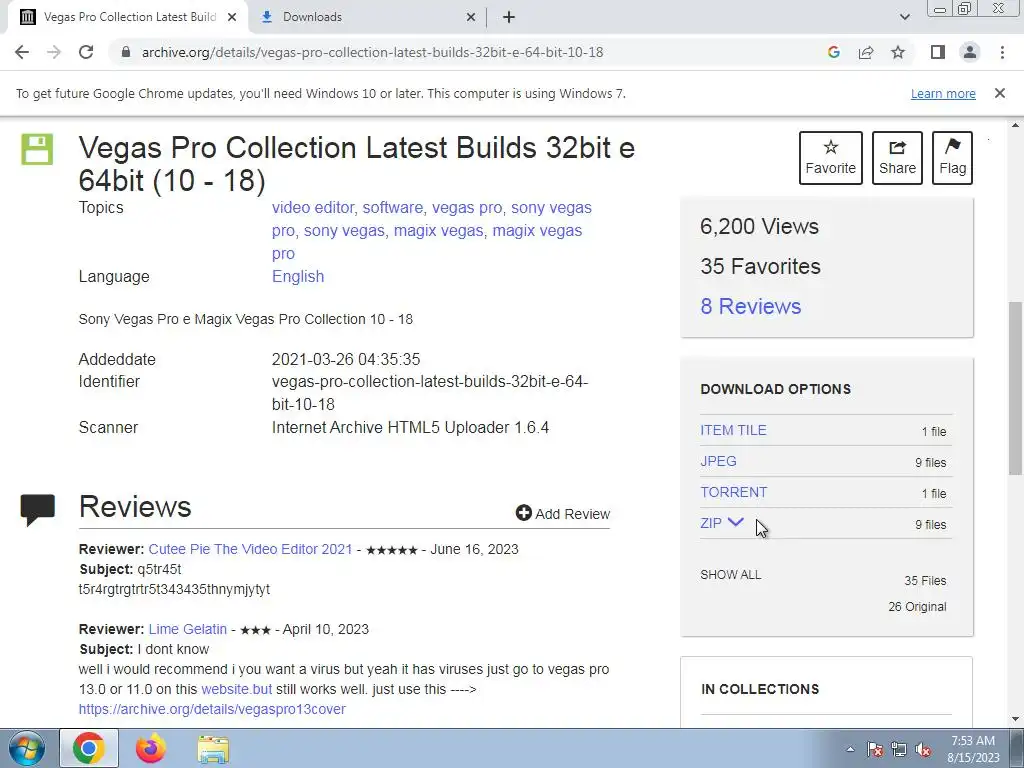The image size is (1024, 768).
Task: Open the video editor topic link
Action: [313, 208]
